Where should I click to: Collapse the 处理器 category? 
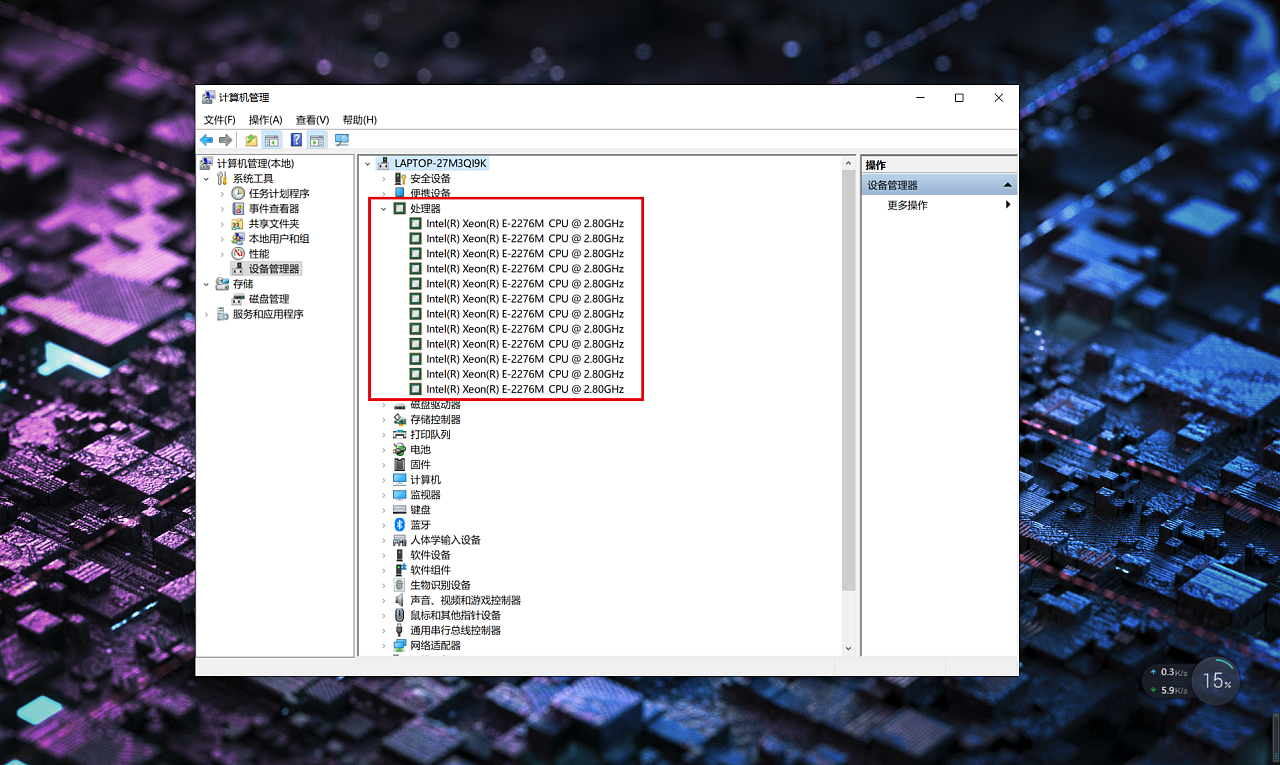point(383,209)
